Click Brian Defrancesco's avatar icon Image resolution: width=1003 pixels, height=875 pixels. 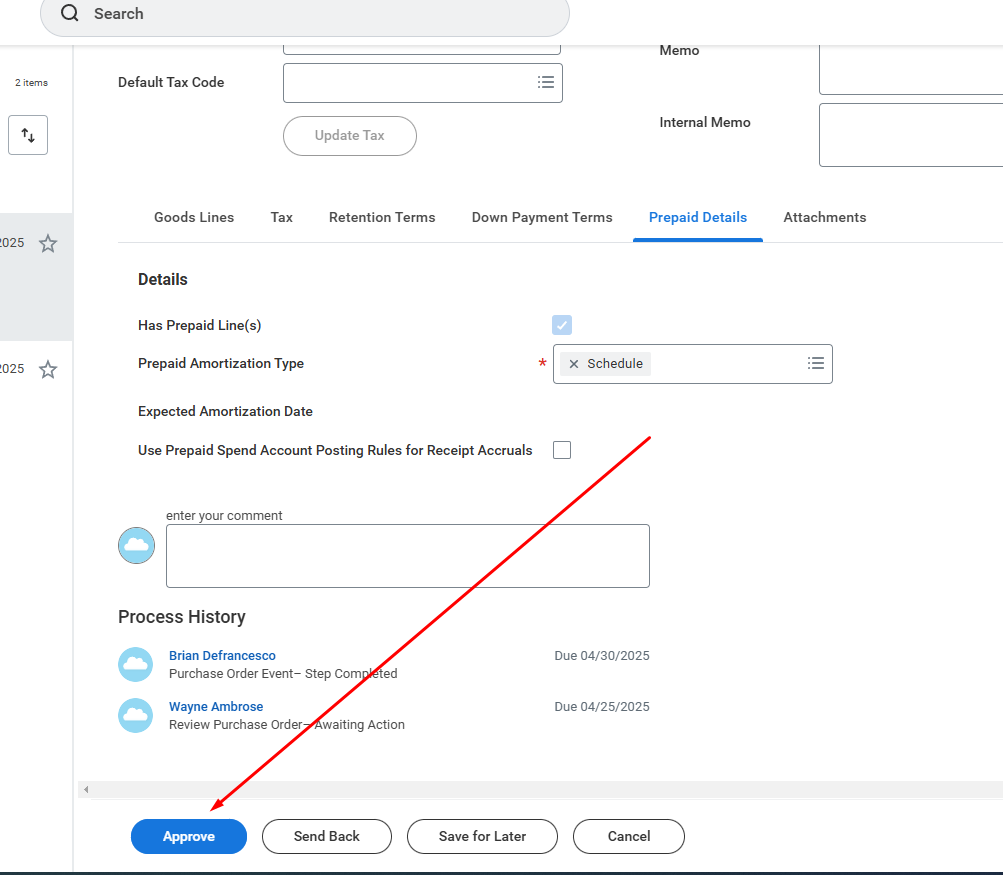pyautogui.click(x=136, y=664)
